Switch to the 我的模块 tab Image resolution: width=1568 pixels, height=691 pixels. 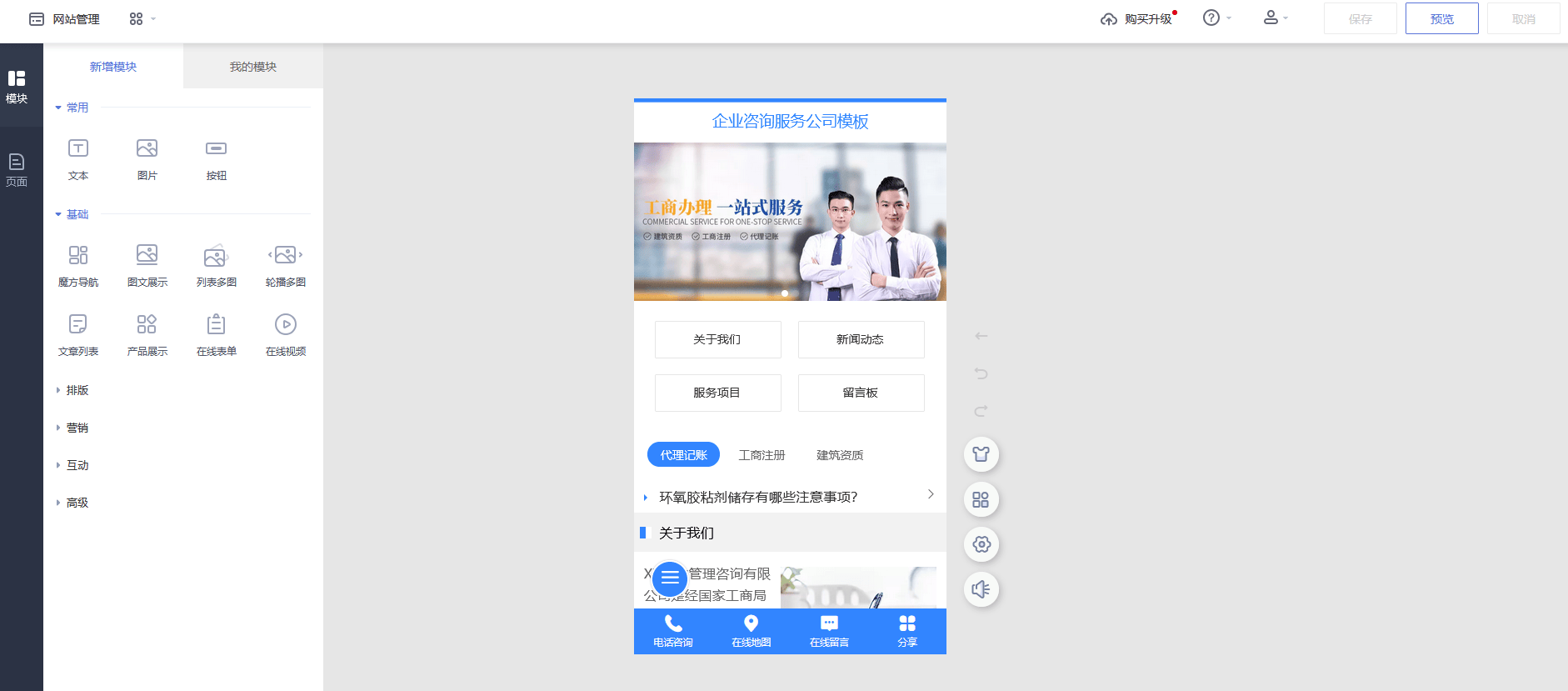pyautogui.click(x=252, y=67)
